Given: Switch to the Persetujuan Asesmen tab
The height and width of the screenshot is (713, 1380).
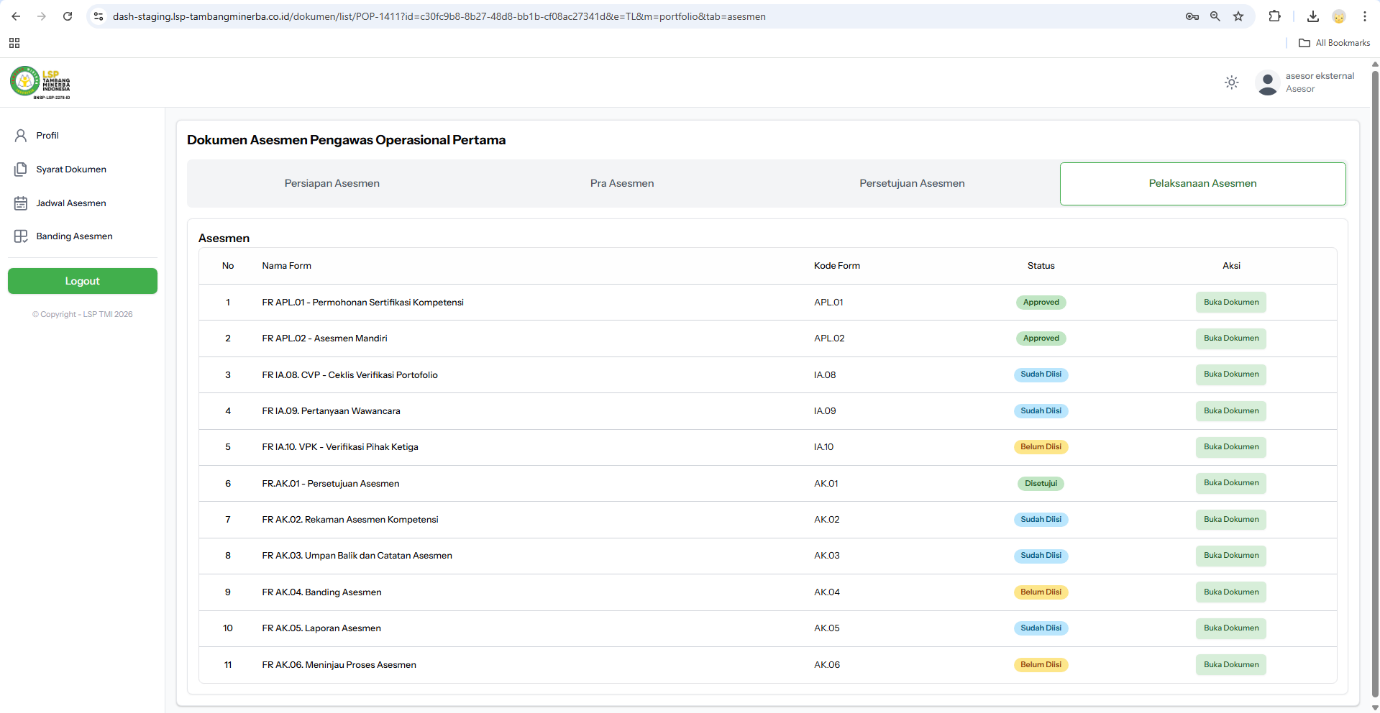Looking at the screenshot, I should coord(912,183).
